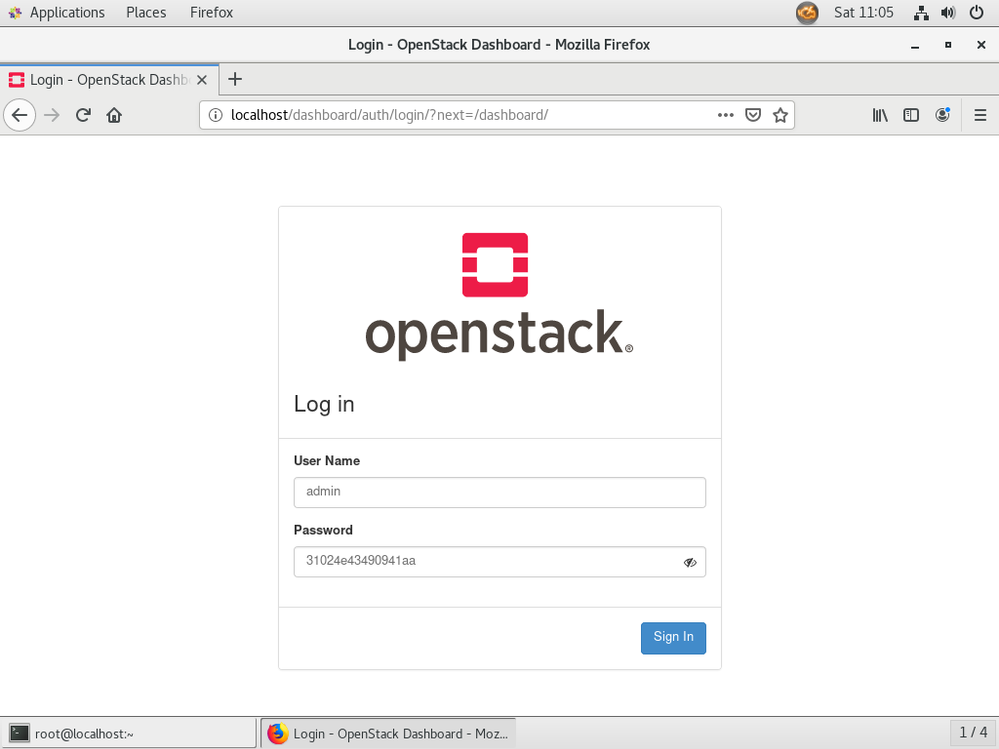Screen dimensions: 999x749
Task: Open a new browser tab
Action: [235, 80]
